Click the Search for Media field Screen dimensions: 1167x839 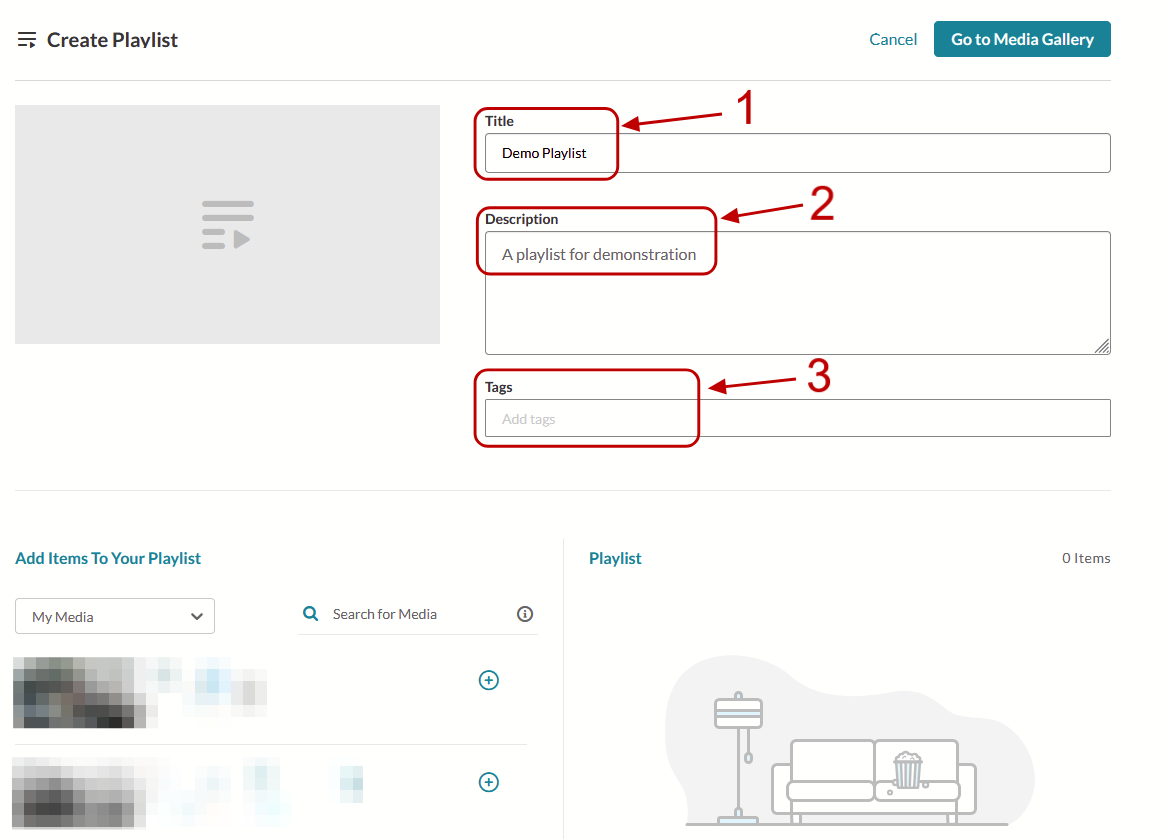pyautogui.click(x=418, y=614)
